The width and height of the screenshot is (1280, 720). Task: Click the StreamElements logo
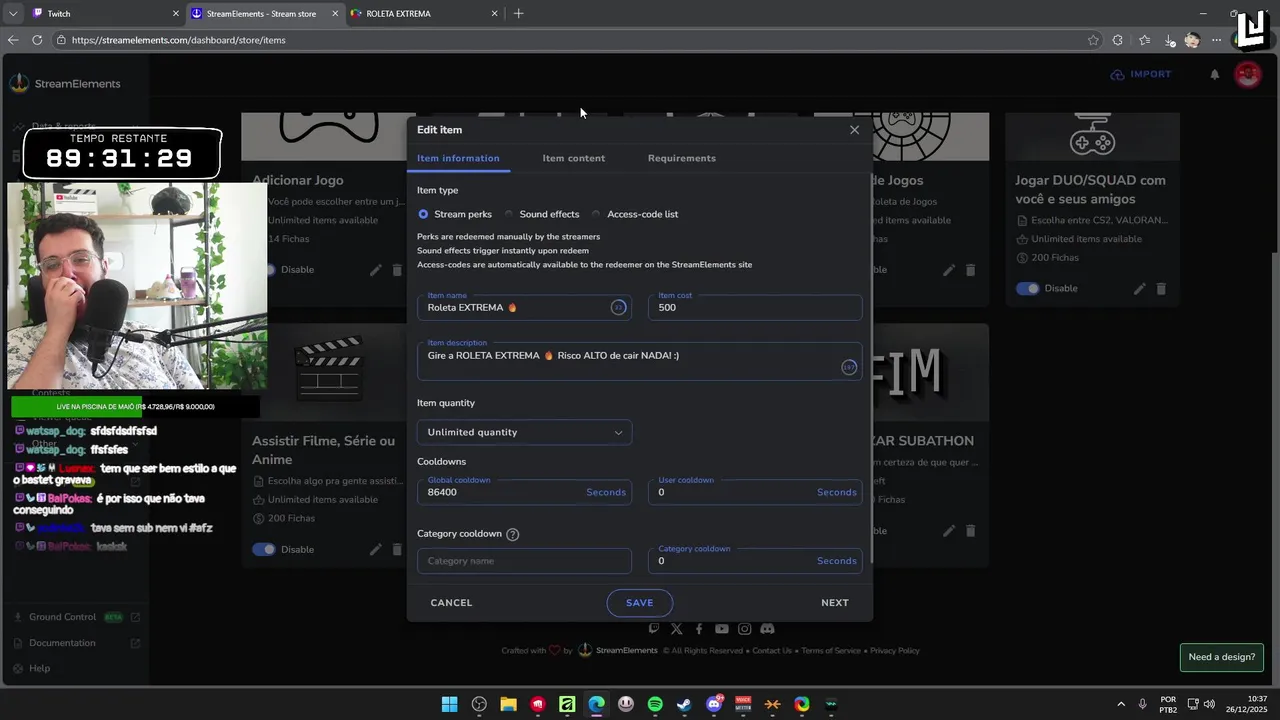pyautogui.click(x=65, y=84)
